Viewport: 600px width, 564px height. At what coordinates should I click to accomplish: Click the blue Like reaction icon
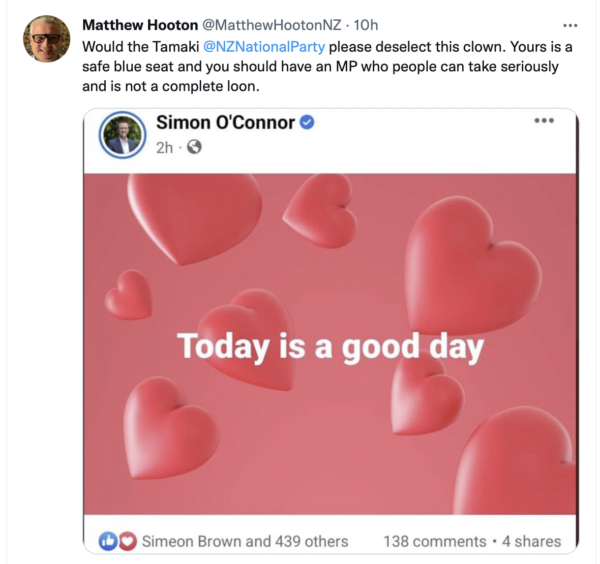point(108,541)
